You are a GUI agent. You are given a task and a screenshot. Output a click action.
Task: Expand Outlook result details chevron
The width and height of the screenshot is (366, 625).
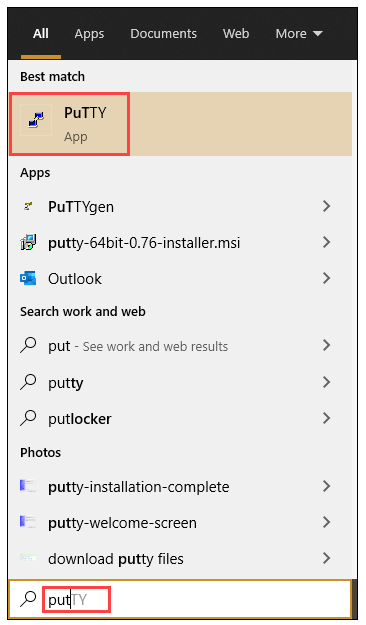327,278
